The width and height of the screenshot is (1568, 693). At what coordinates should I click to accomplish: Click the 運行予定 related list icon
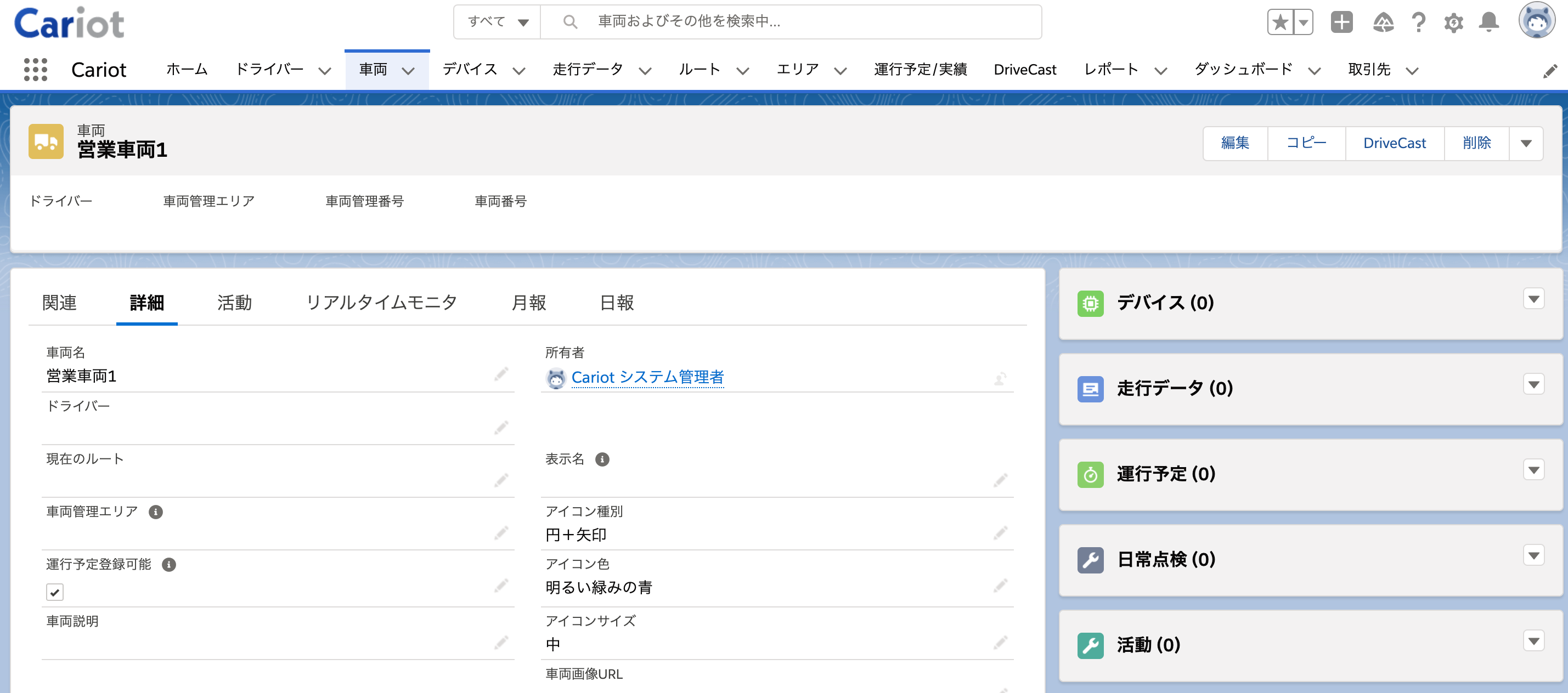coord(1090,475)
